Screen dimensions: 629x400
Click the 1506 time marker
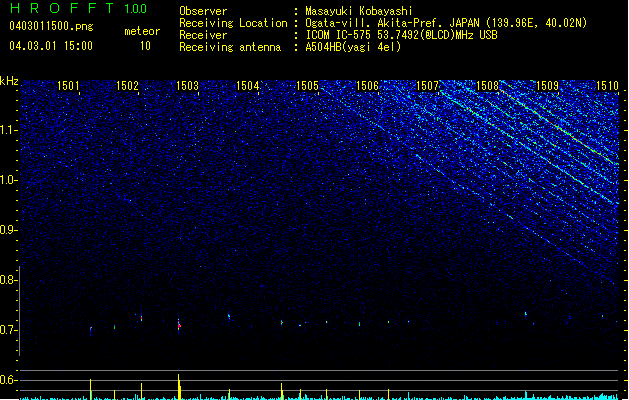pos(367,86)
